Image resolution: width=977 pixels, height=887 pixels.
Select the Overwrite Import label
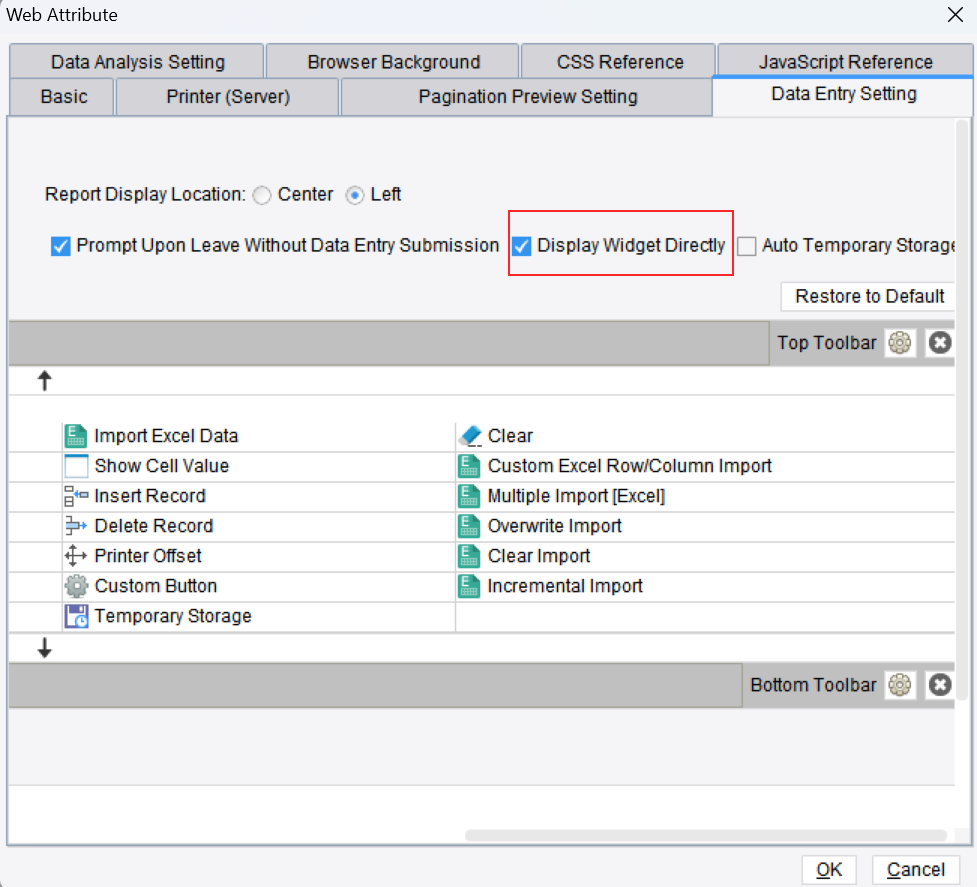tap(554, 526)
